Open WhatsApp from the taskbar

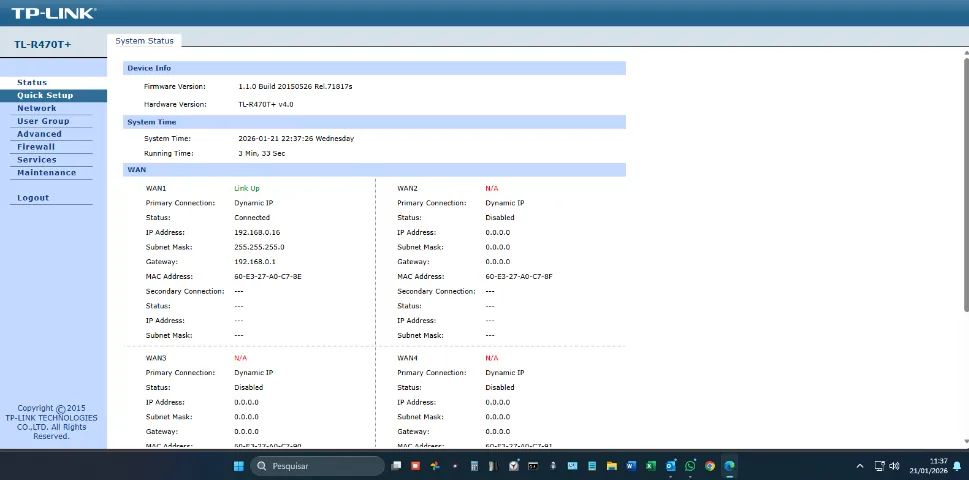[690, 466]
